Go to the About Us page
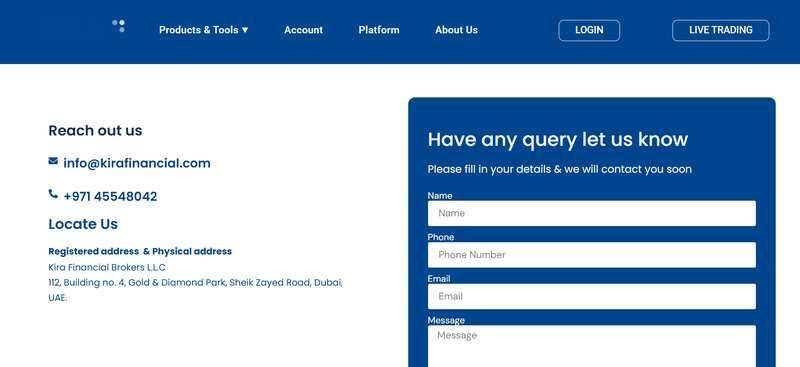The height and width of the screenshot is (367, 800). [457, 30]
